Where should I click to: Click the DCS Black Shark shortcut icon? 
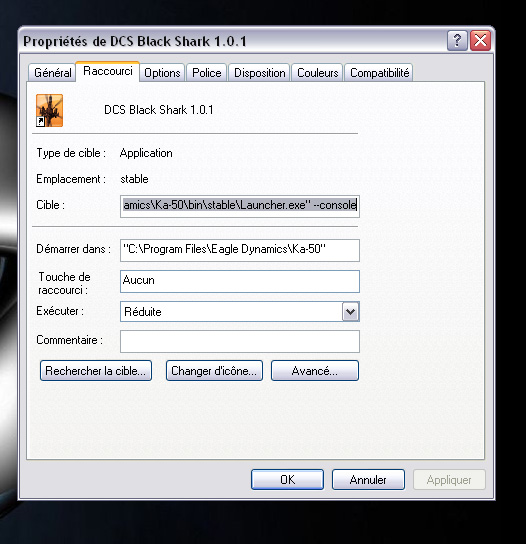[50, 110]
